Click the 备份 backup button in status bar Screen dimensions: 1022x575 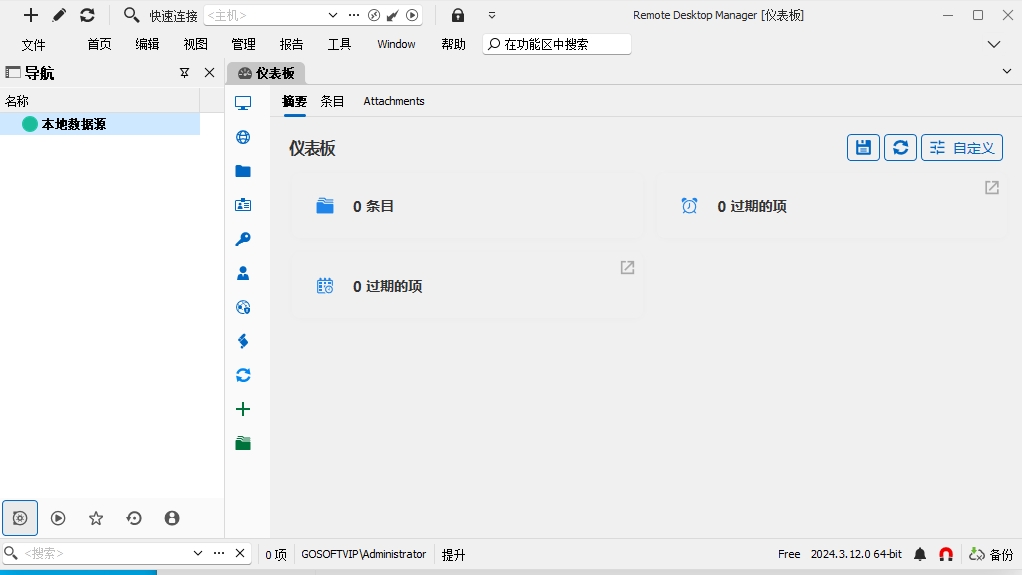point(991,554)
